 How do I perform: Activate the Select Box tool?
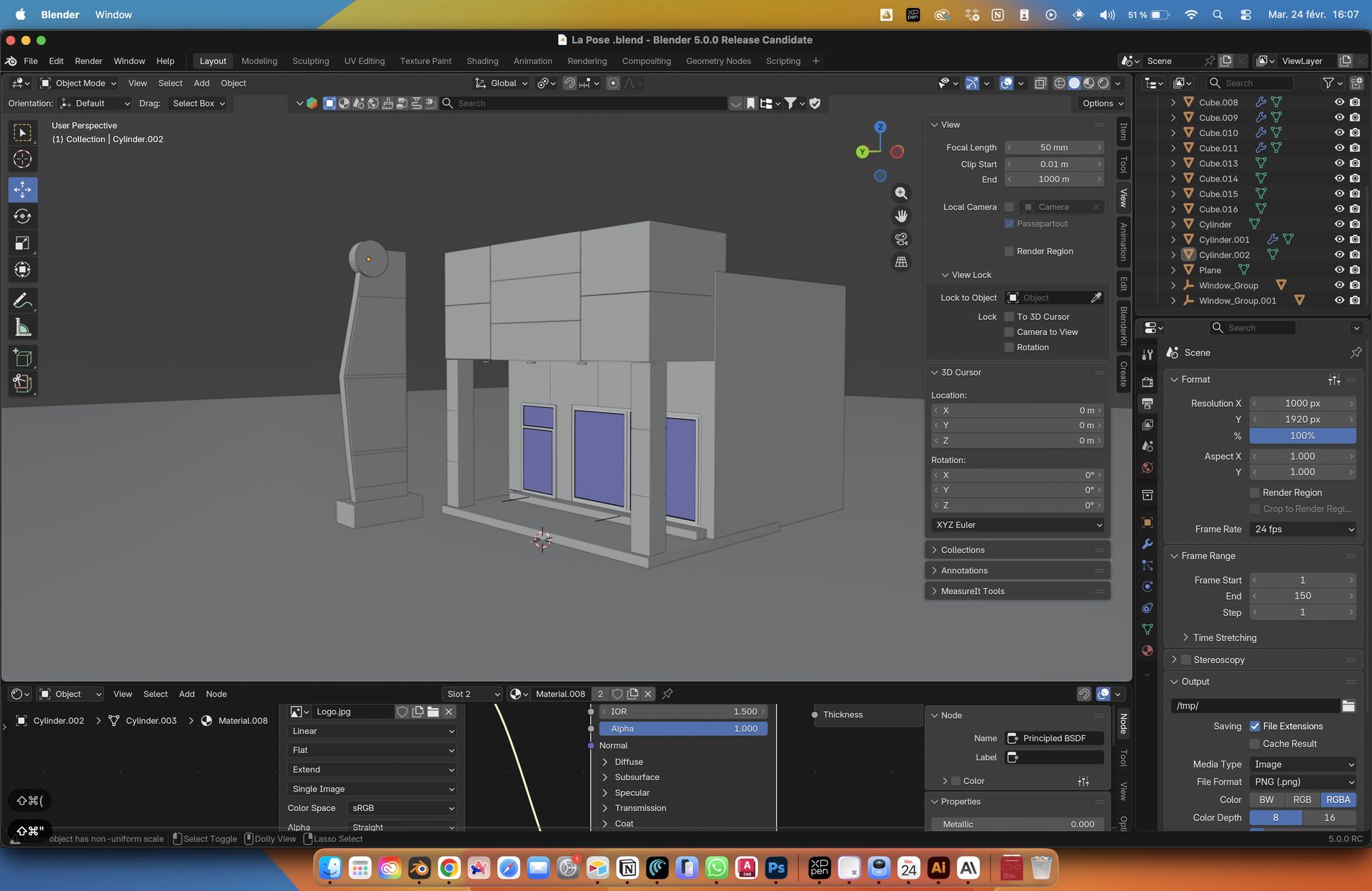23,133
